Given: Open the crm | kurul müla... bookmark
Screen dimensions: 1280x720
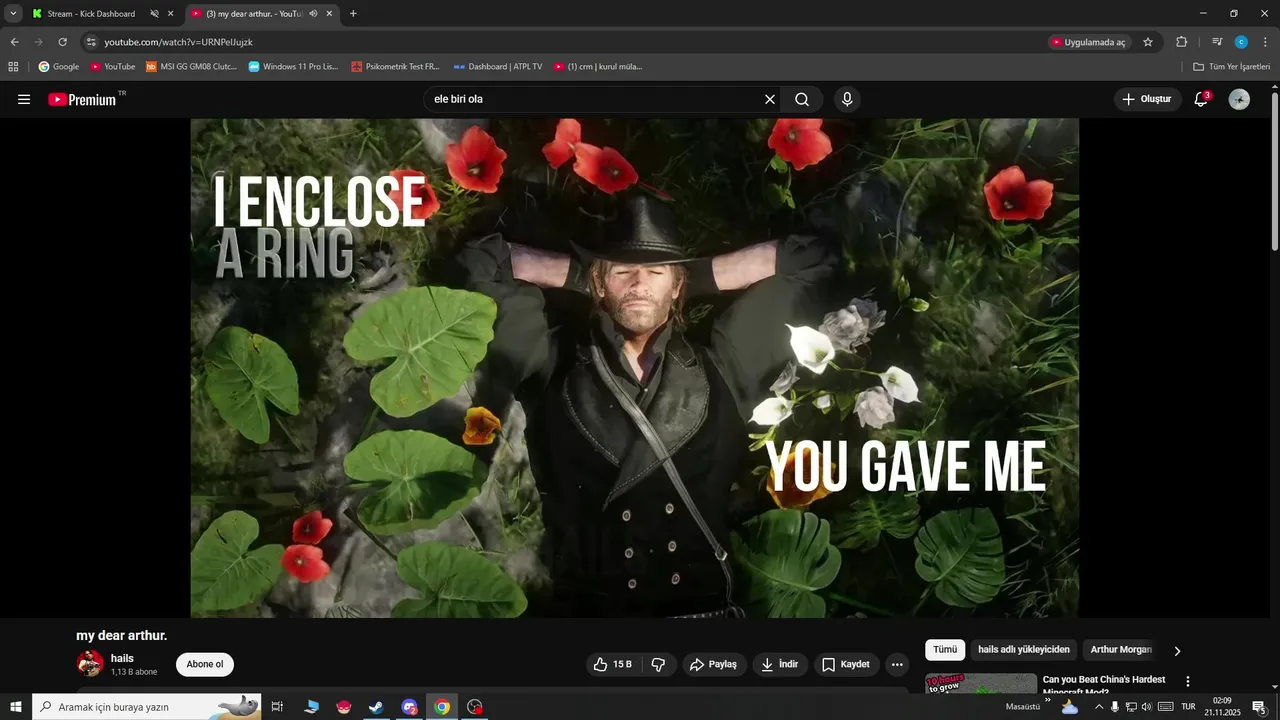Looking at the screenshot, I should (x=598, y=66).
